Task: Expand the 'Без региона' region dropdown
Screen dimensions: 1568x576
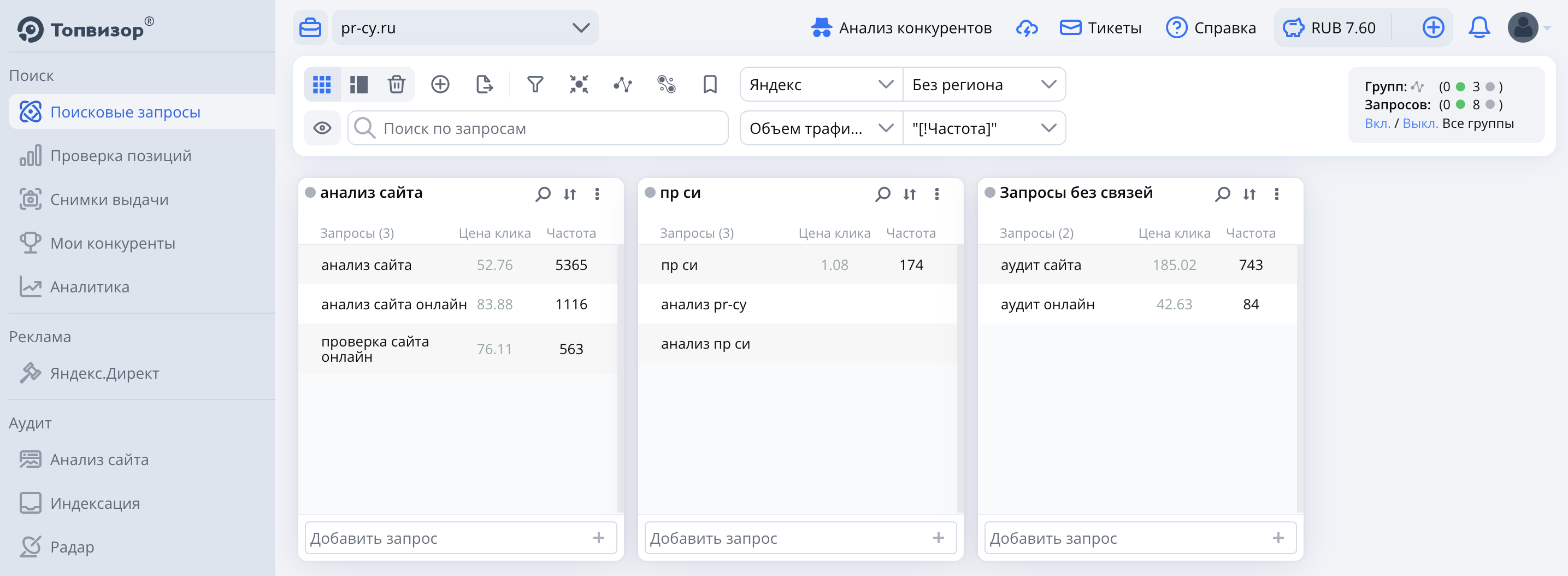Action: click(983, 85)
